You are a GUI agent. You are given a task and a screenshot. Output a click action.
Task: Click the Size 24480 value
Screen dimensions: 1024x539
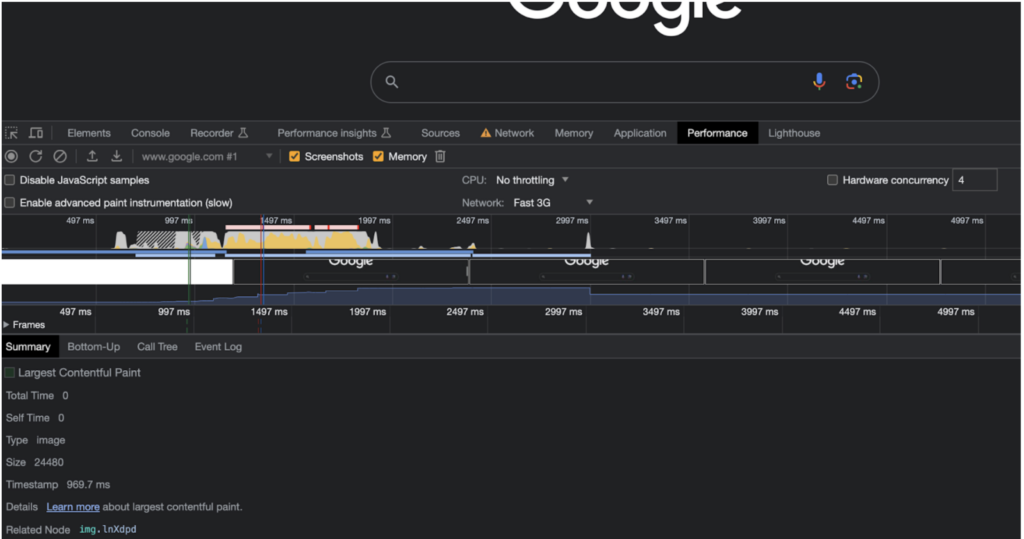pos(49,462)
